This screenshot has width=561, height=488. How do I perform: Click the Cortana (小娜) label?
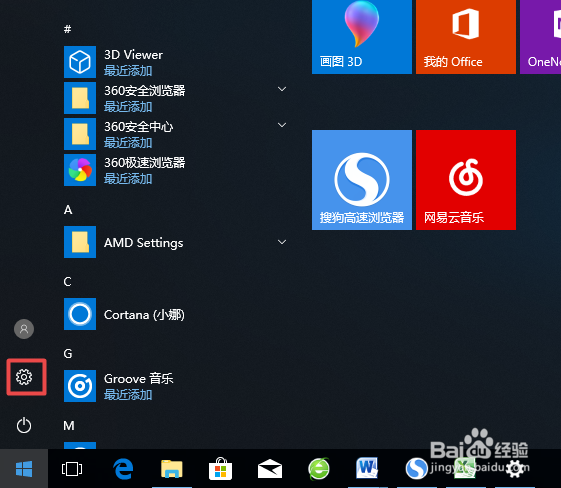[x=144, y=315]
